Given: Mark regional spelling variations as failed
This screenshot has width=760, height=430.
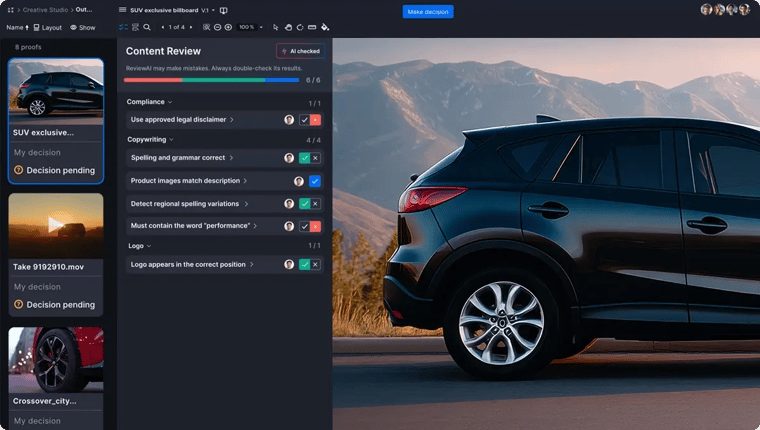Looking at the screenshot, I should (x=316, y=204).
